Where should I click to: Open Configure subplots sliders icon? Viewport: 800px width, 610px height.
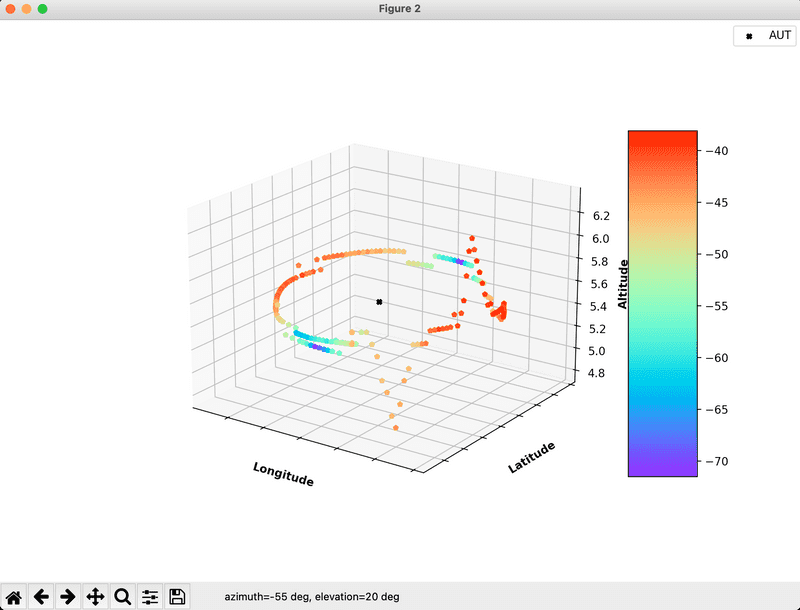tap(150, 596)
